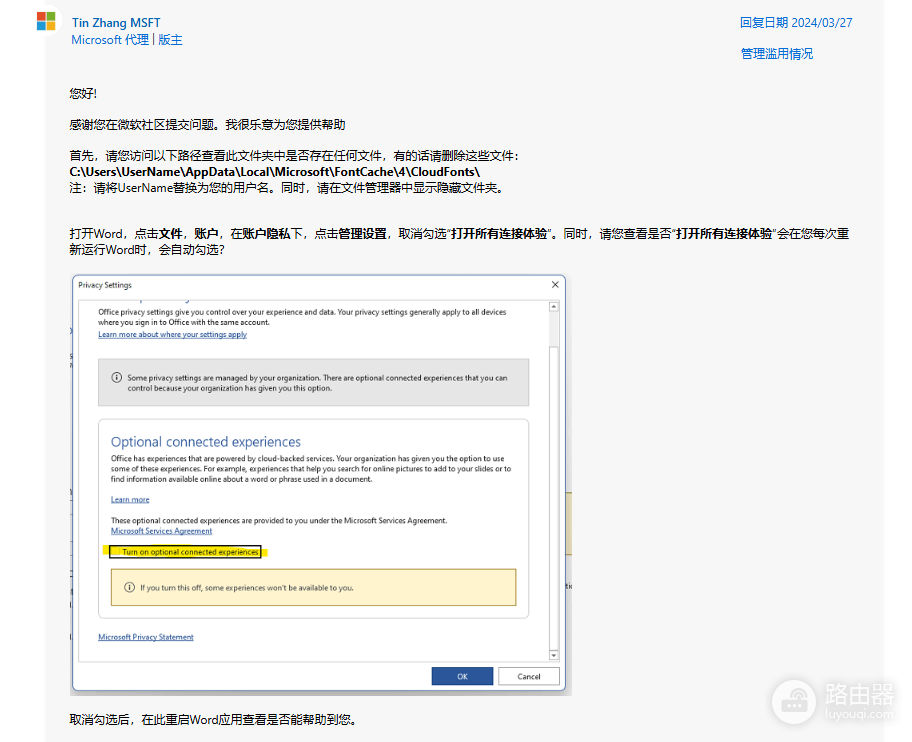
Task: Click the 您好! greeting text
Action: pos(83,94)
